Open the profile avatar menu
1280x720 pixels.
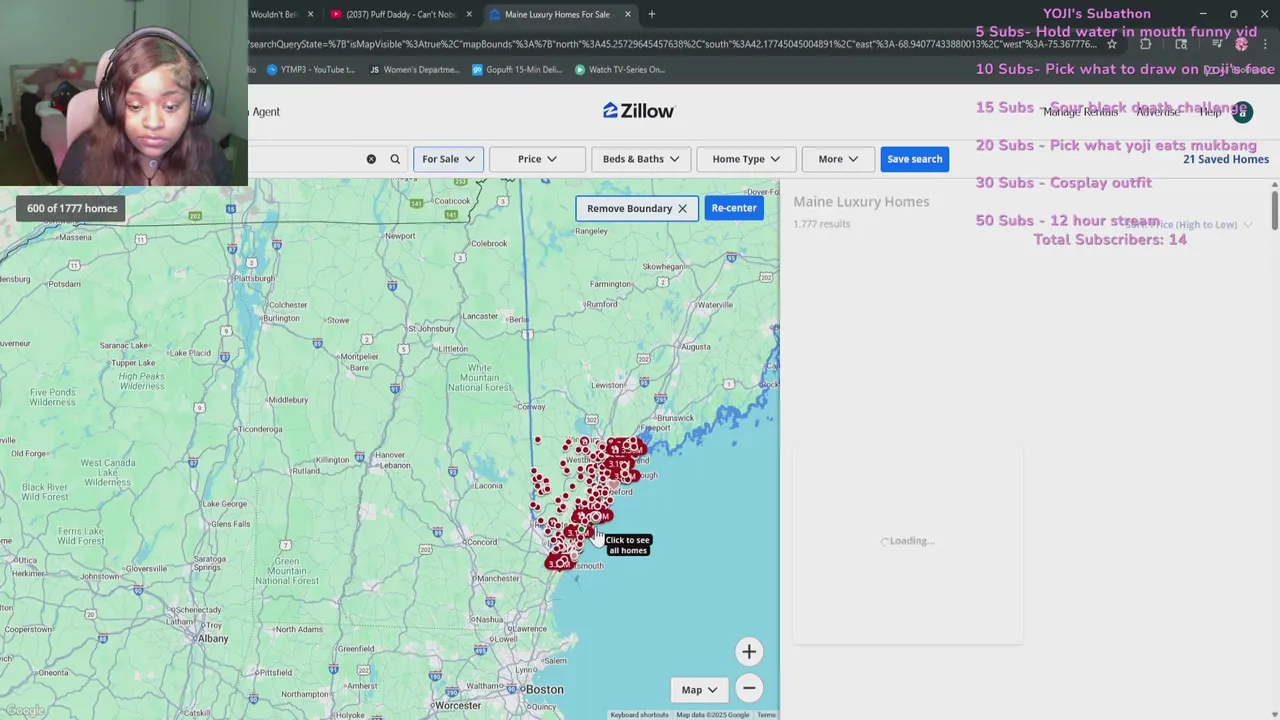[x=1242, y=111]
